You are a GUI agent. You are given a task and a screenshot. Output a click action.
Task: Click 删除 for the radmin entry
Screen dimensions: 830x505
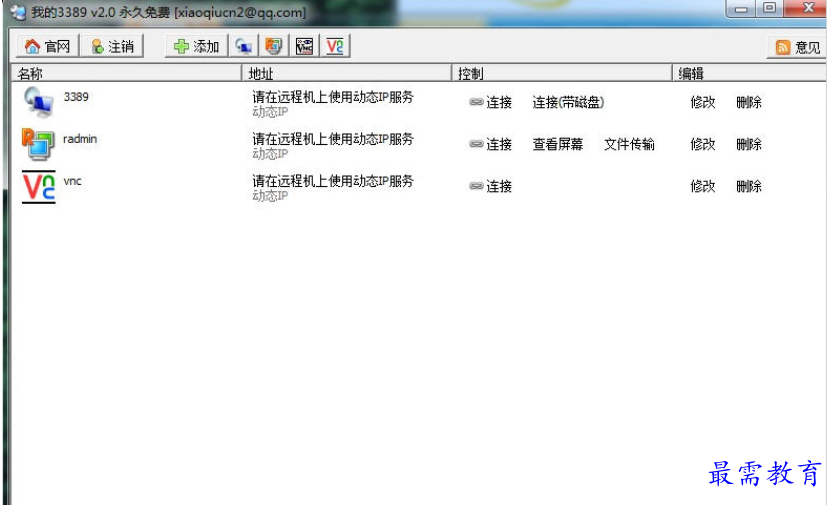click(749, 144)
